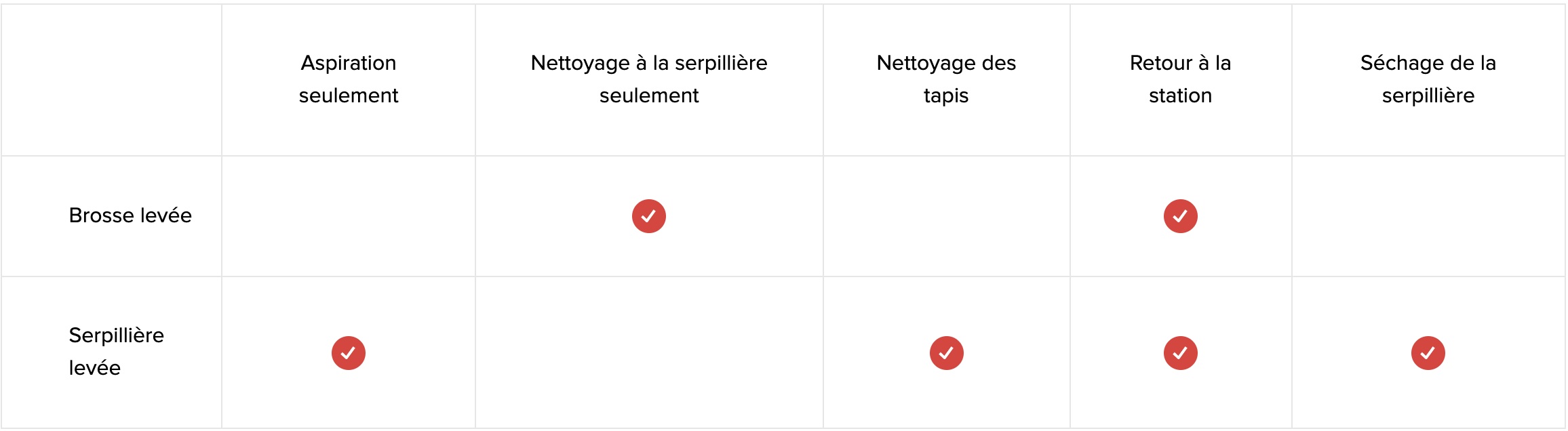Click the Serpillière levée row label
Screen dimensions: 1568x431
(x=116, y=352)
